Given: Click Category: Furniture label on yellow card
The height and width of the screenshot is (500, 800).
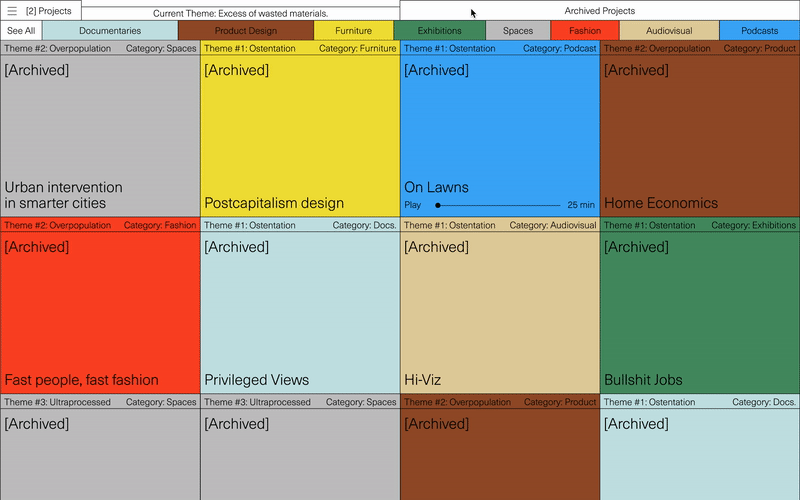Looking at the screenshot, I should (x=357, y=48).
